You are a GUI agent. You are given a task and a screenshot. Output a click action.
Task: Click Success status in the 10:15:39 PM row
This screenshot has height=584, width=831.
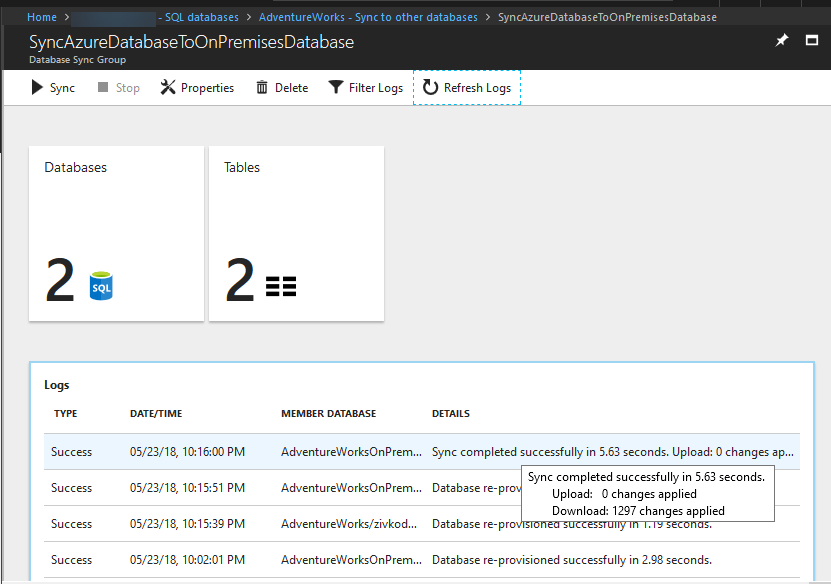(x=71, y=524)
